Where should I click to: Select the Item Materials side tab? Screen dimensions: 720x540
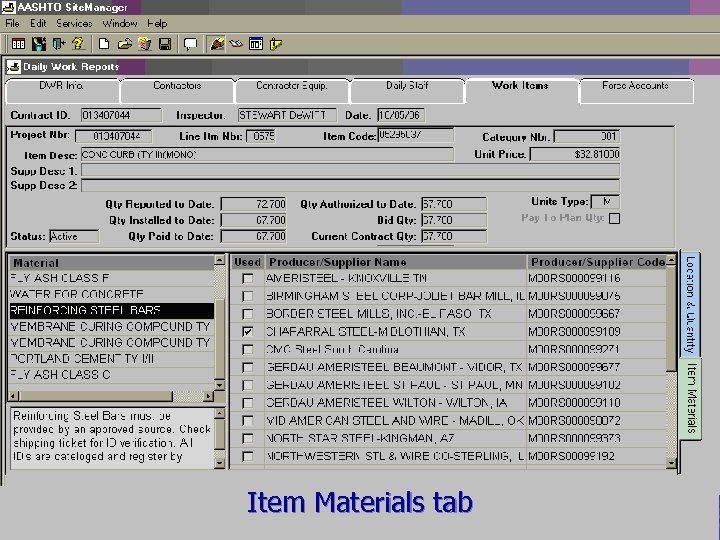[x=690, y=398]
